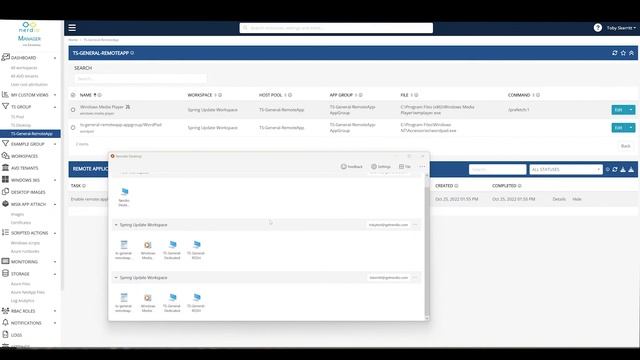Click the Logs sidebar icon
The height and width of the screenshot is (360, 640).
coord(5,335)
